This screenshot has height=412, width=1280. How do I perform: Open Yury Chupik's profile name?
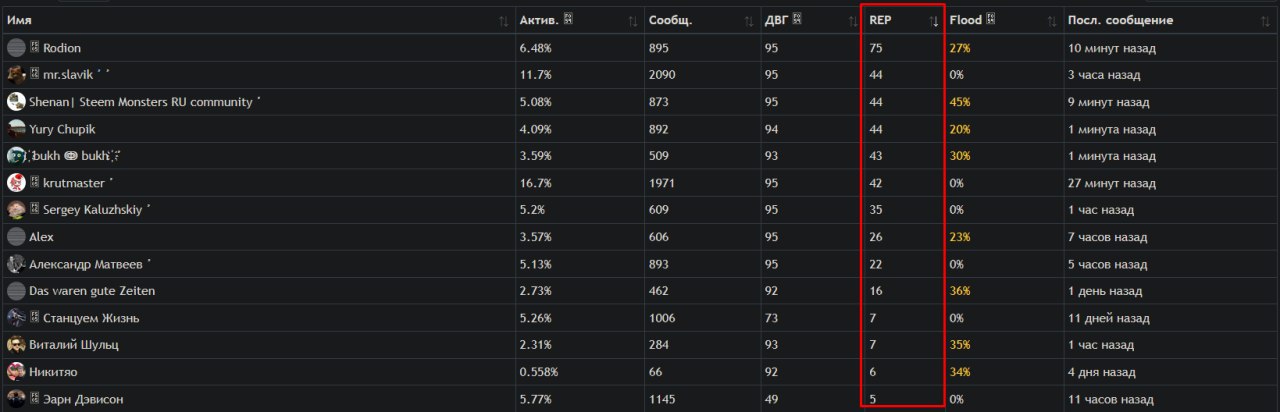click(x=62, y=129)
